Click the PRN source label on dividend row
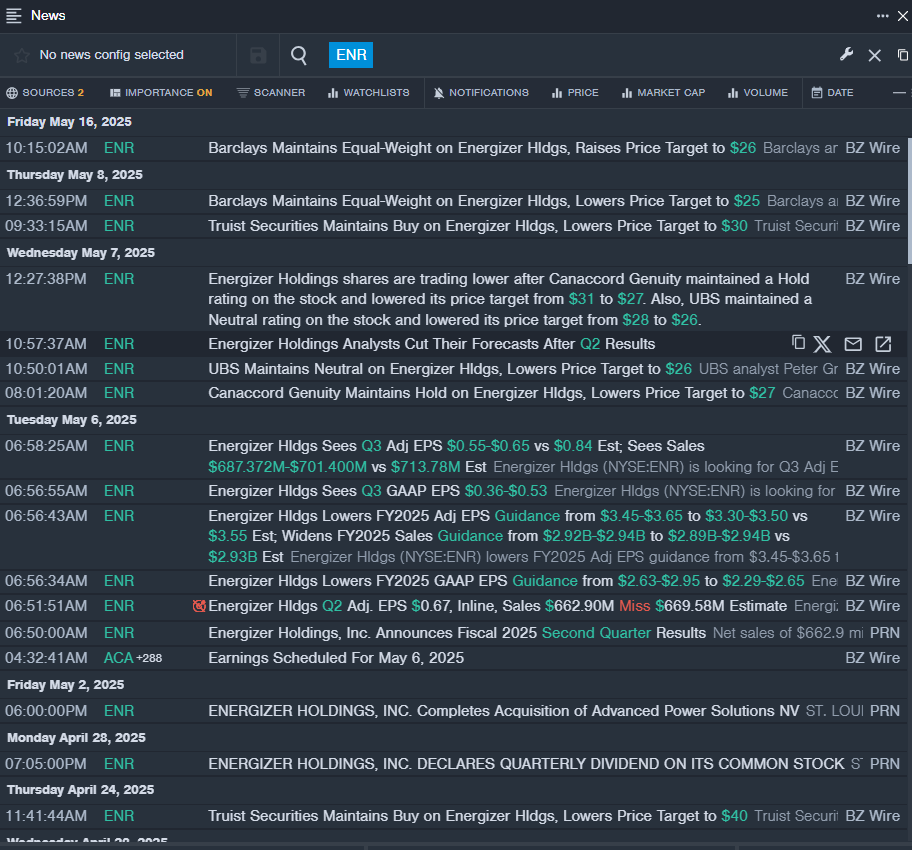Screen dimensions: 912x850 (885, 764)
